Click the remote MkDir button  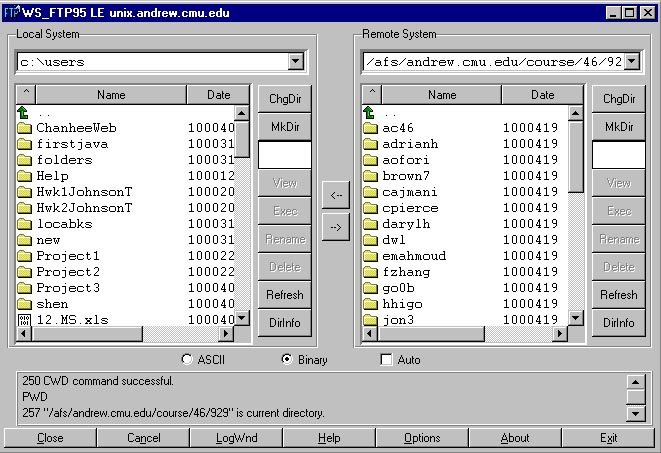[618, 127]
